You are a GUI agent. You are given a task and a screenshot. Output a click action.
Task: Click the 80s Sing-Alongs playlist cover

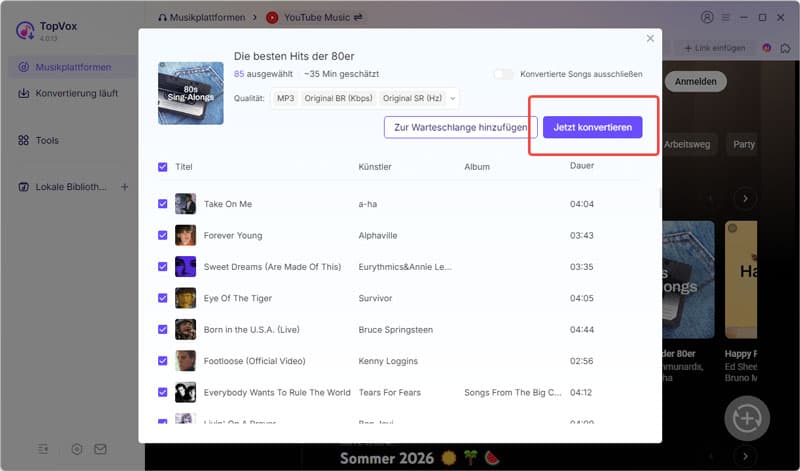tap(191, 93)
